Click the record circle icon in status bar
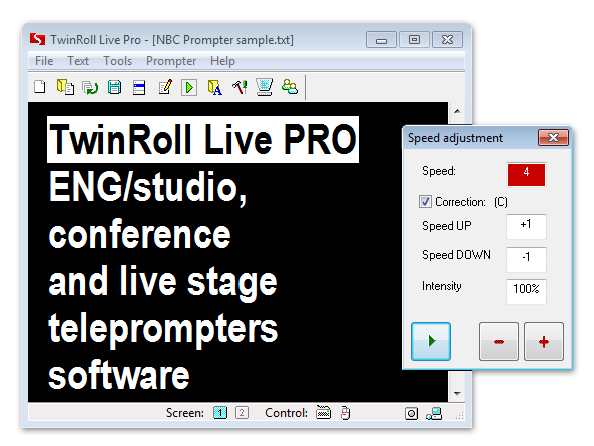This screenshot has height=446, width=594. tap(411, 413)
